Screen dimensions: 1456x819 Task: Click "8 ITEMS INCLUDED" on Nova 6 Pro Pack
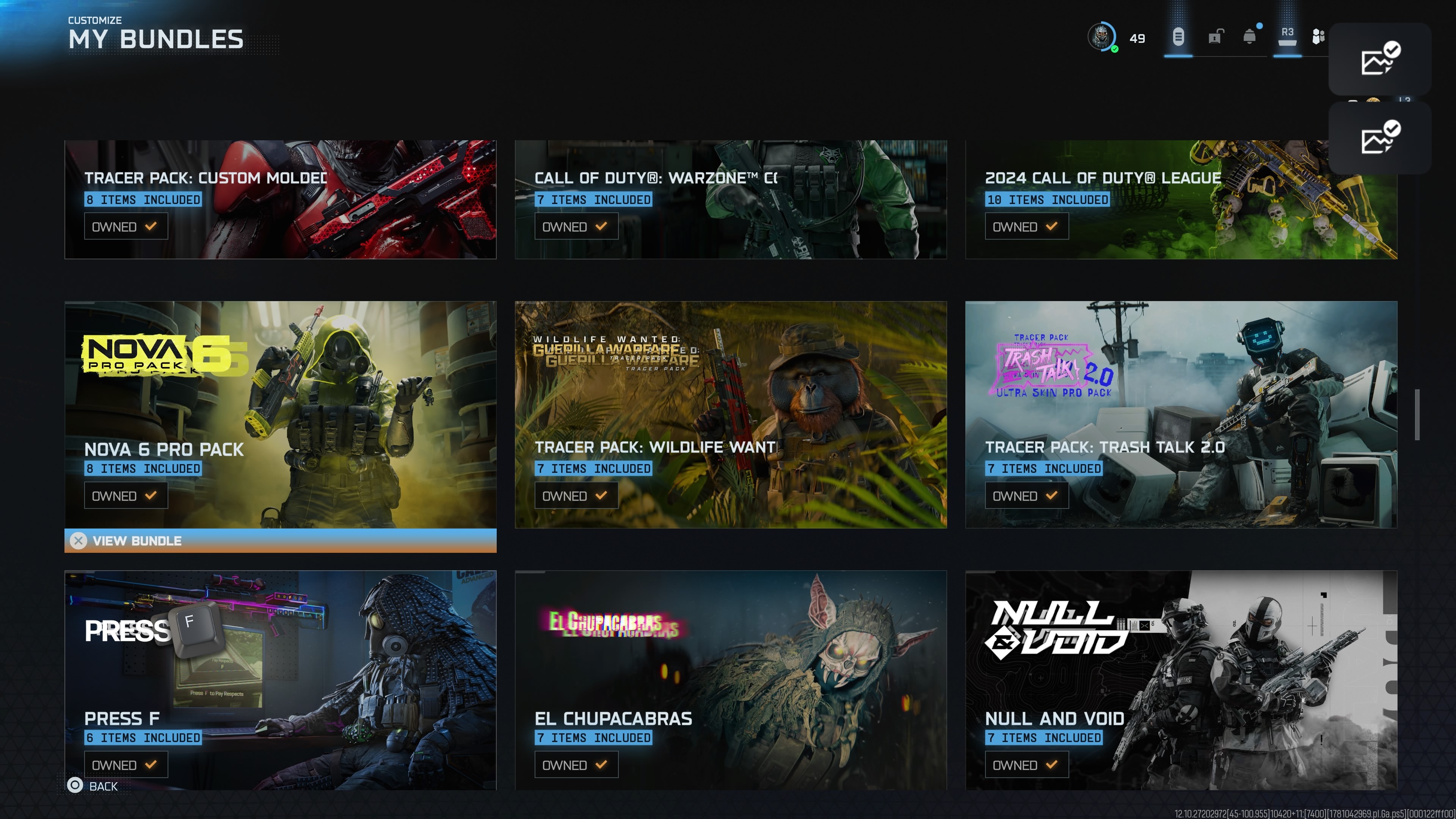143,469
